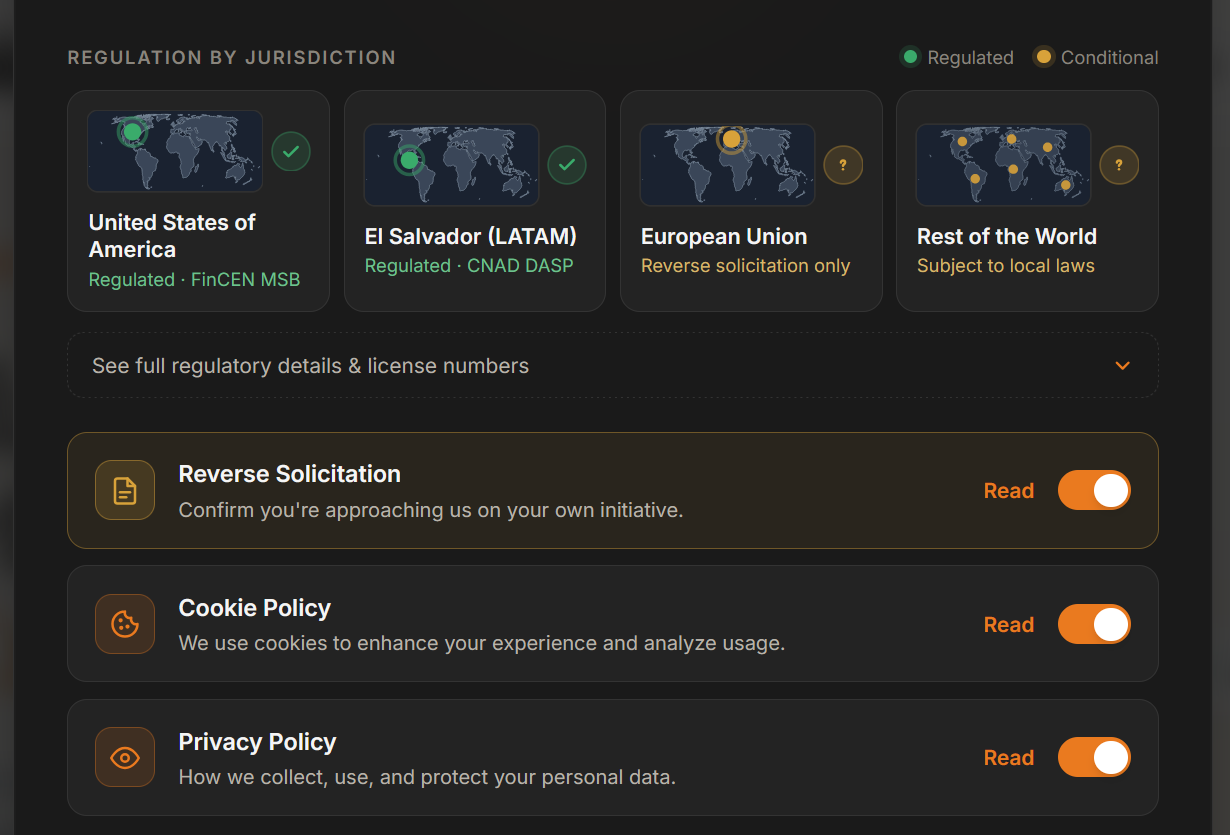This screenshot has height=835, width=1230.
Task: Open the 'See full regulatory details & license numbers' row
Action: coord(613,365)
